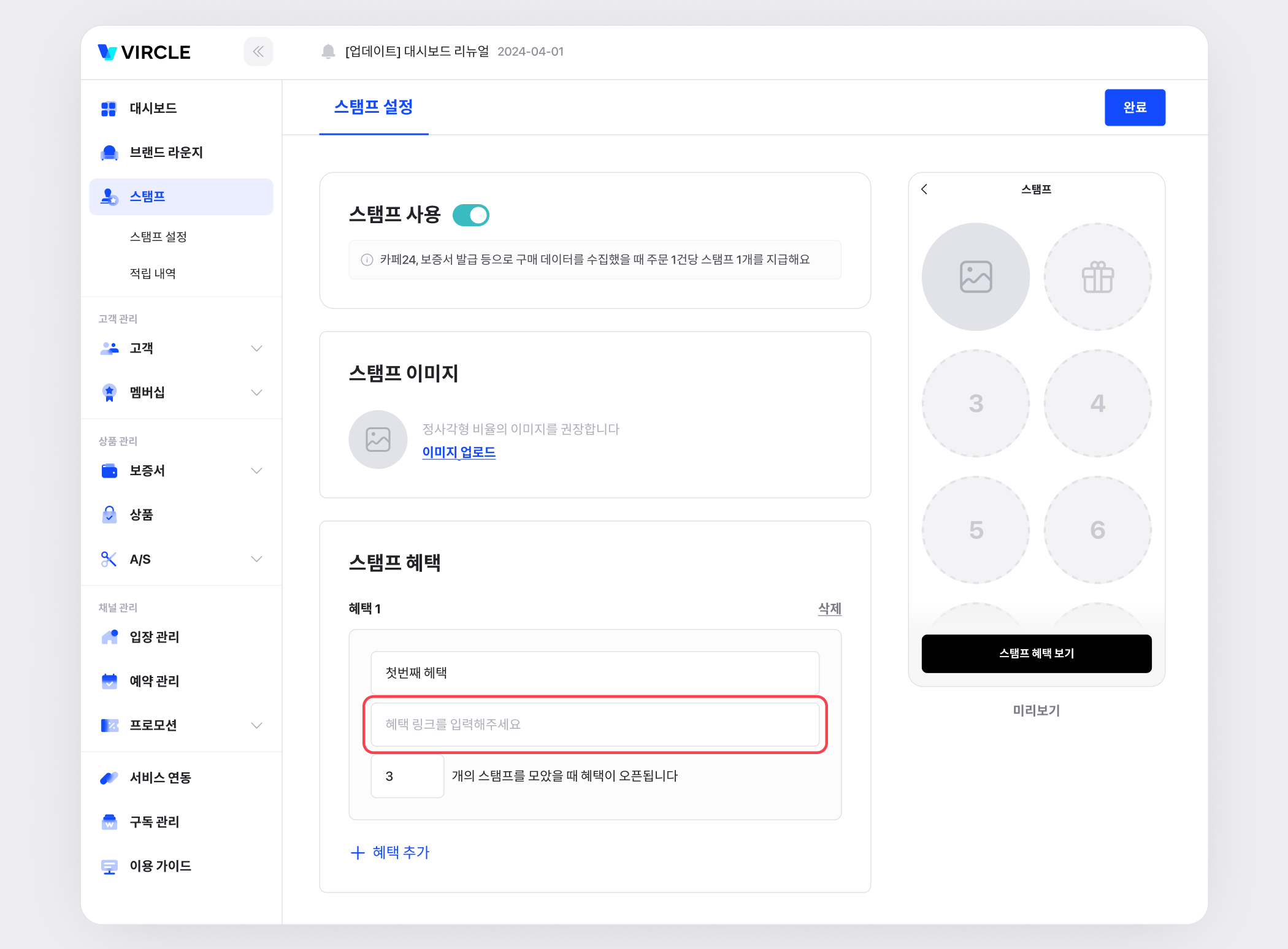This screenshot has height=949, width=1288.
Task: Toggle the 스탬프 사용 switch off
Action: tap(470, 215)
